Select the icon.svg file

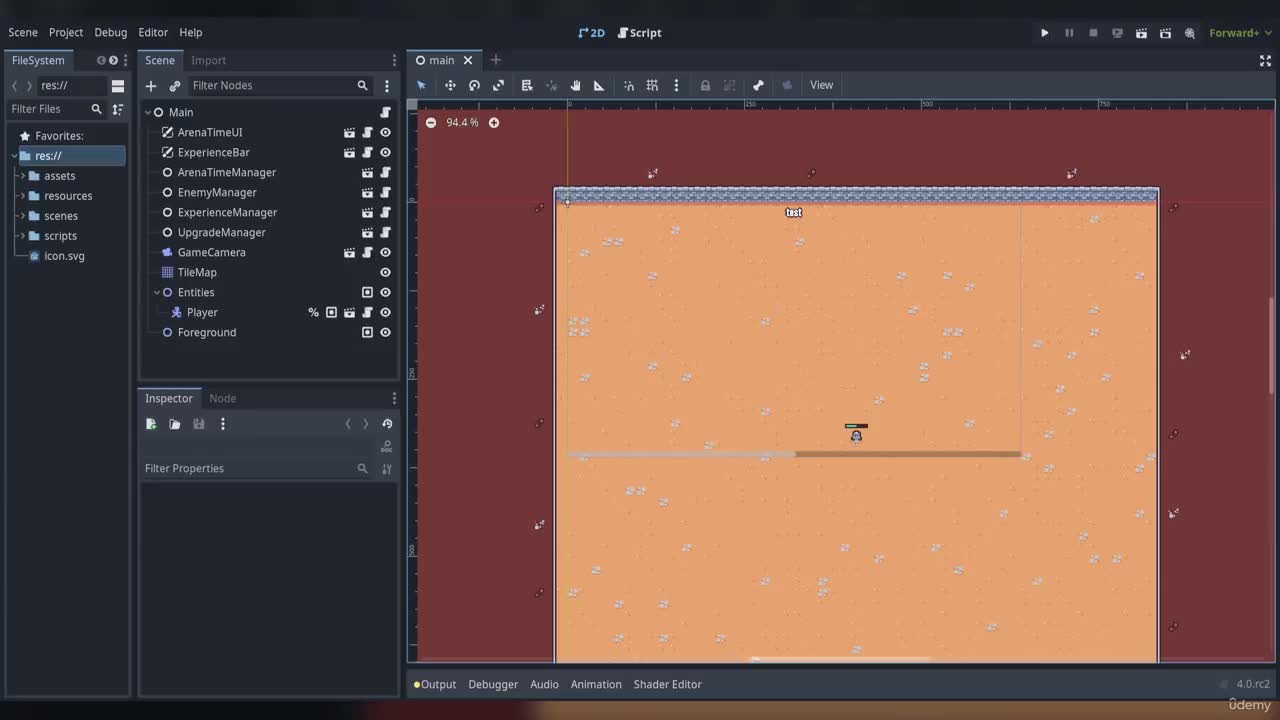pos(64,256)
